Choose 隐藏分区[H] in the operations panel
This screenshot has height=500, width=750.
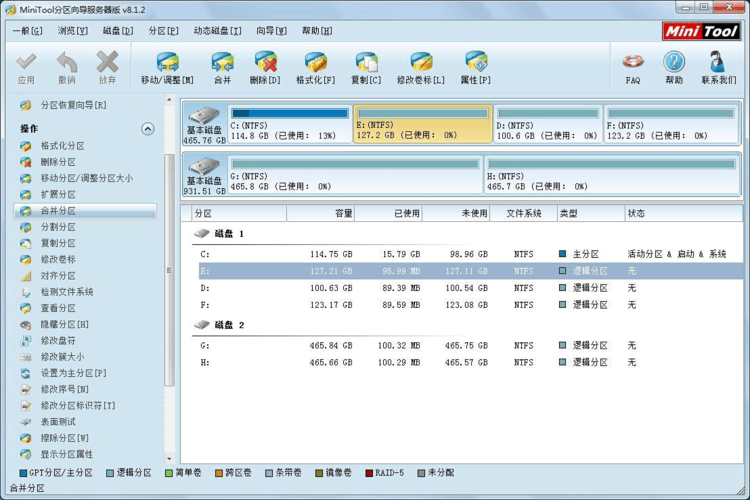[x=65, y=325]
